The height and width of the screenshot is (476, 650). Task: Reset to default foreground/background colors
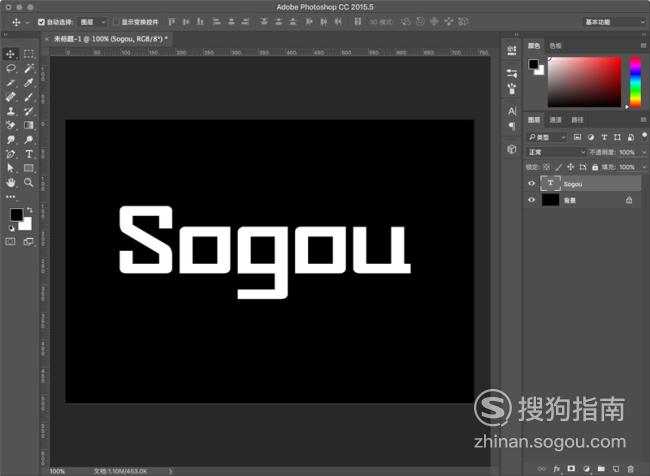tap(11, 228)
